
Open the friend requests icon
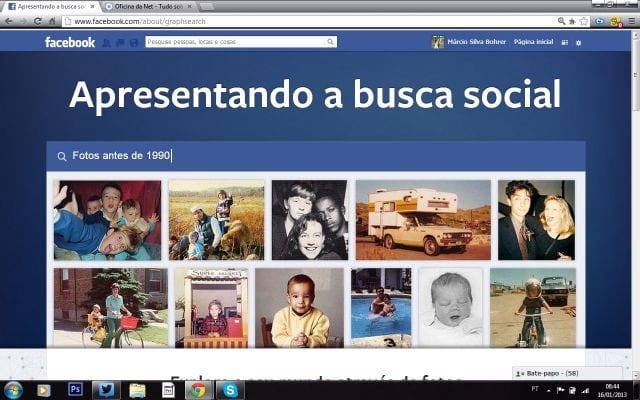107,42
